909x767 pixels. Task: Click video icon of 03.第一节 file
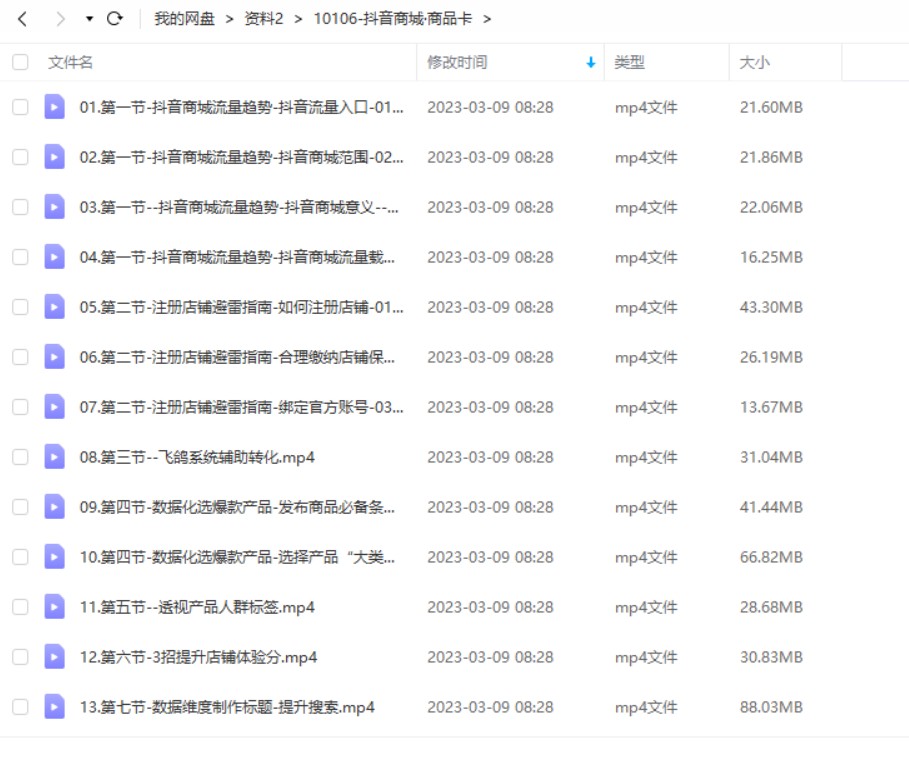[54, 206]
